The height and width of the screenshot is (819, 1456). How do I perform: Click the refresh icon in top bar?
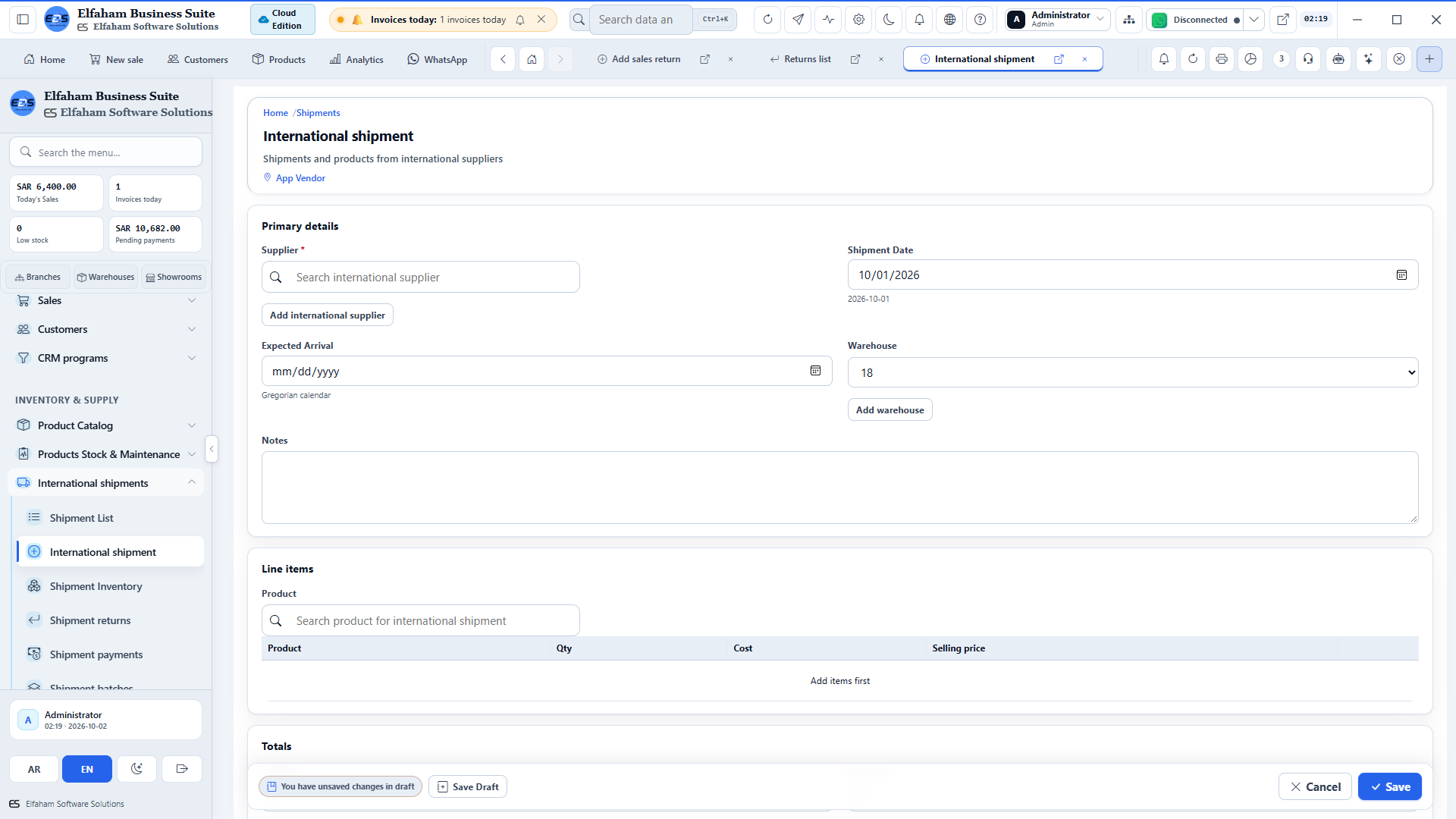pos(767,20)
